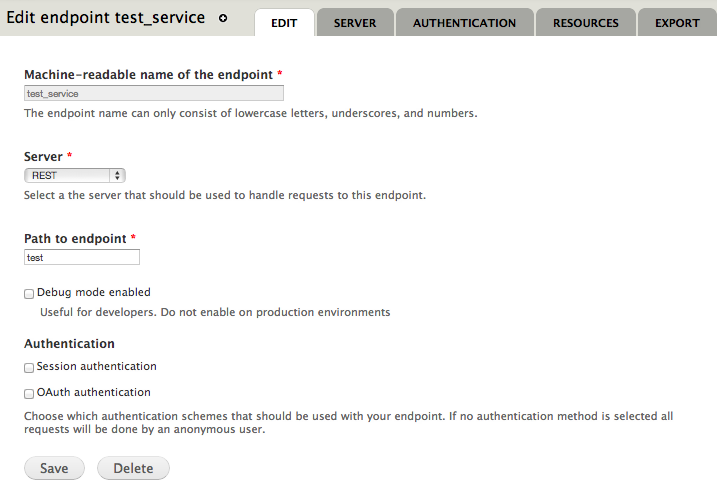Go to the RESOURCES tab
717x502 pixels.
585,22
